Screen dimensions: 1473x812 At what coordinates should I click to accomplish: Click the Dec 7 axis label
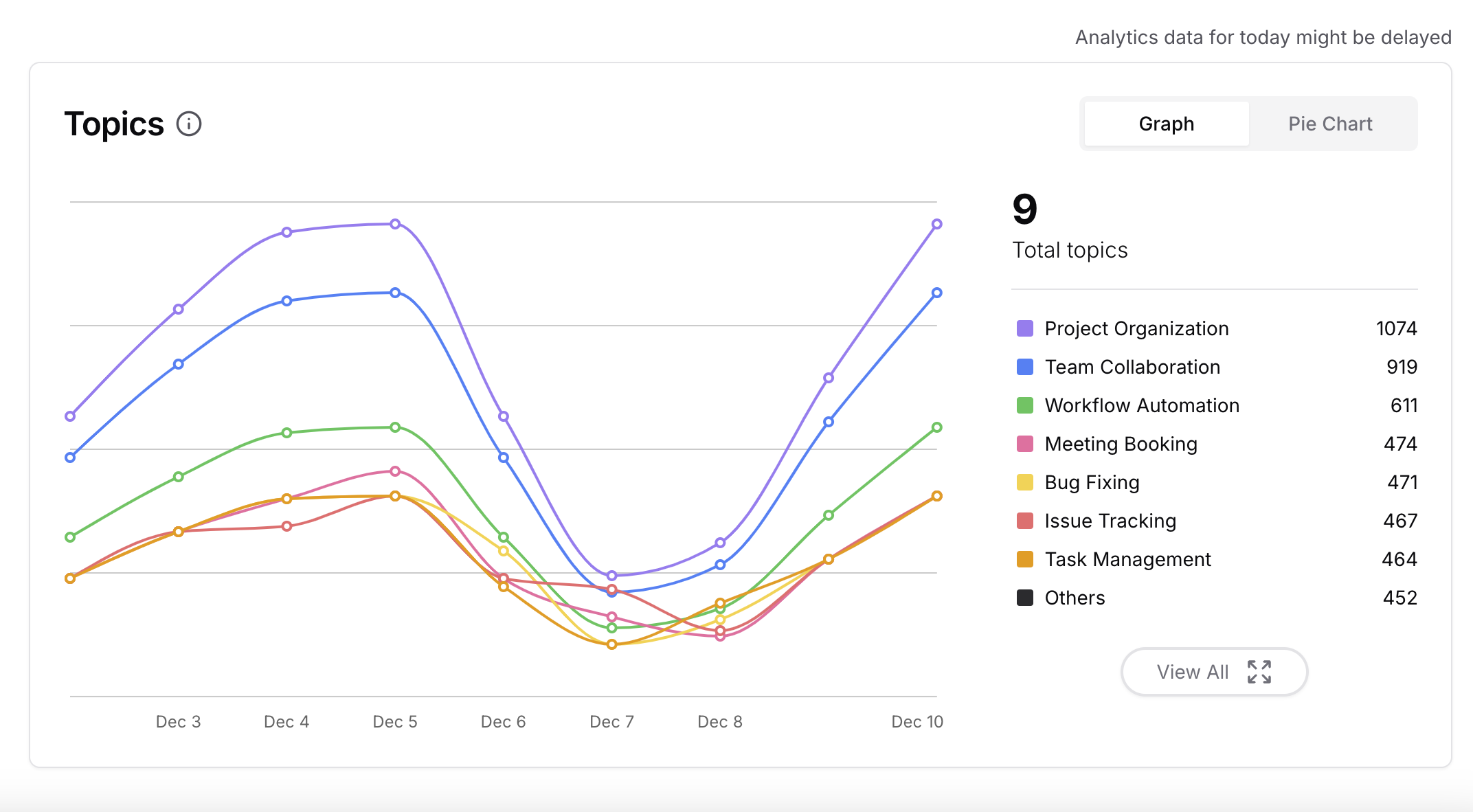pyautogui.click(x=611, y=722)
